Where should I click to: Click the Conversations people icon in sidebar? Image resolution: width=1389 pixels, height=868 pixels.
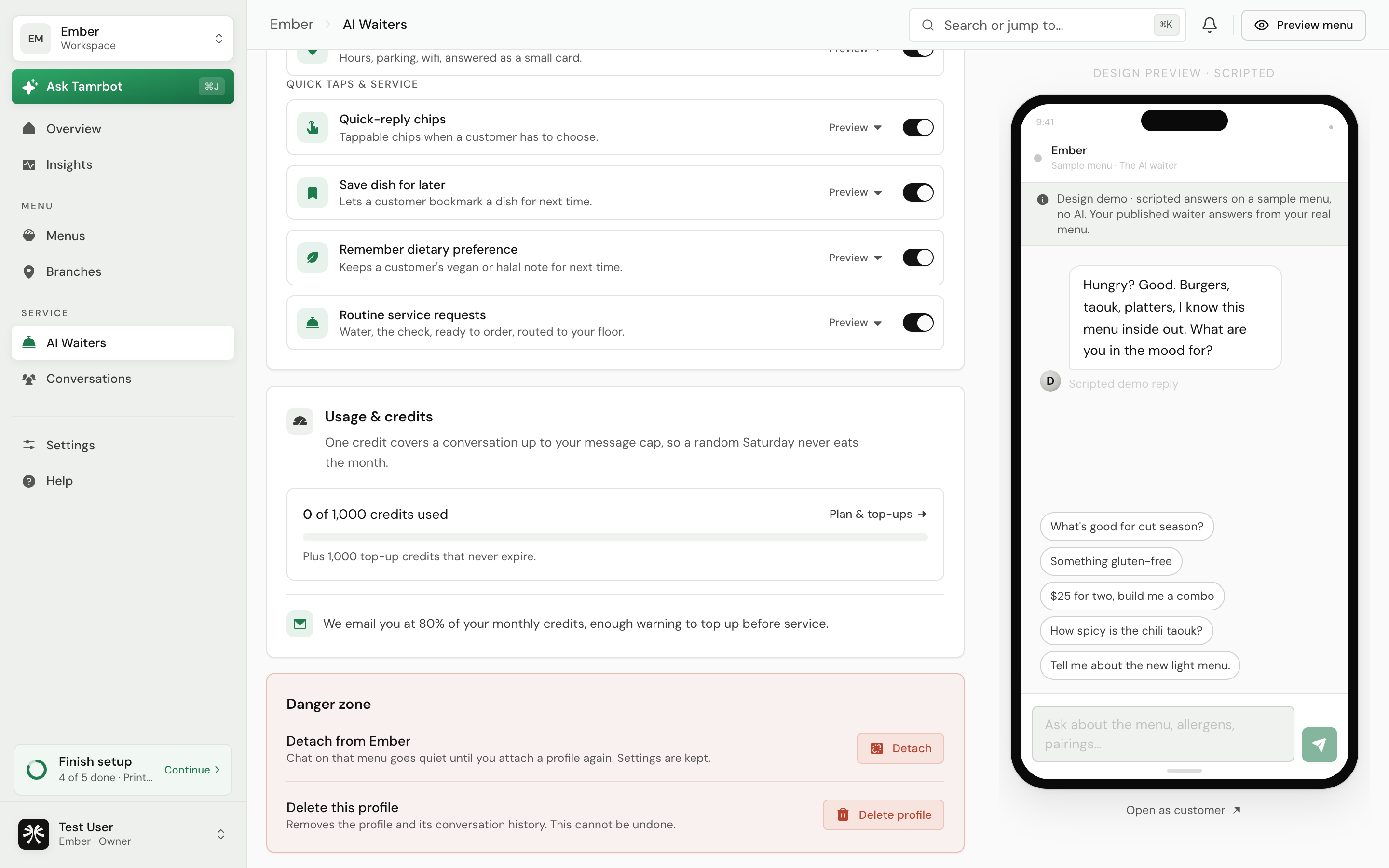tap(29, 379)
